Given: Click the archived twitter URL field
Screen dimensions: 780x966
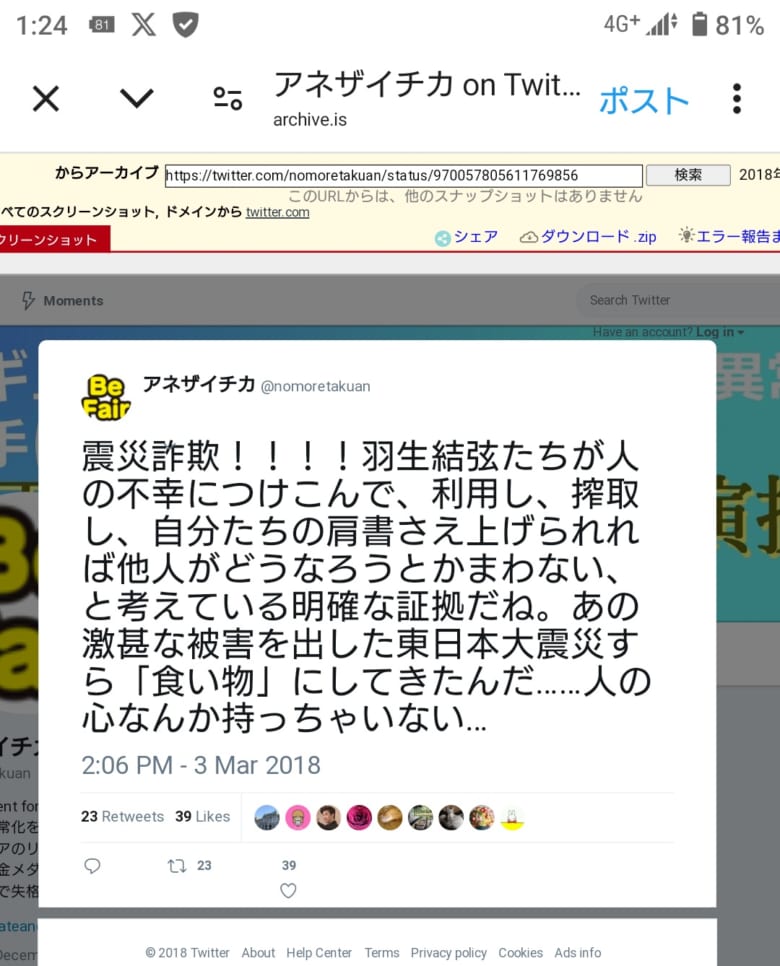Looking at the screenshot, I should coord(404,176).
